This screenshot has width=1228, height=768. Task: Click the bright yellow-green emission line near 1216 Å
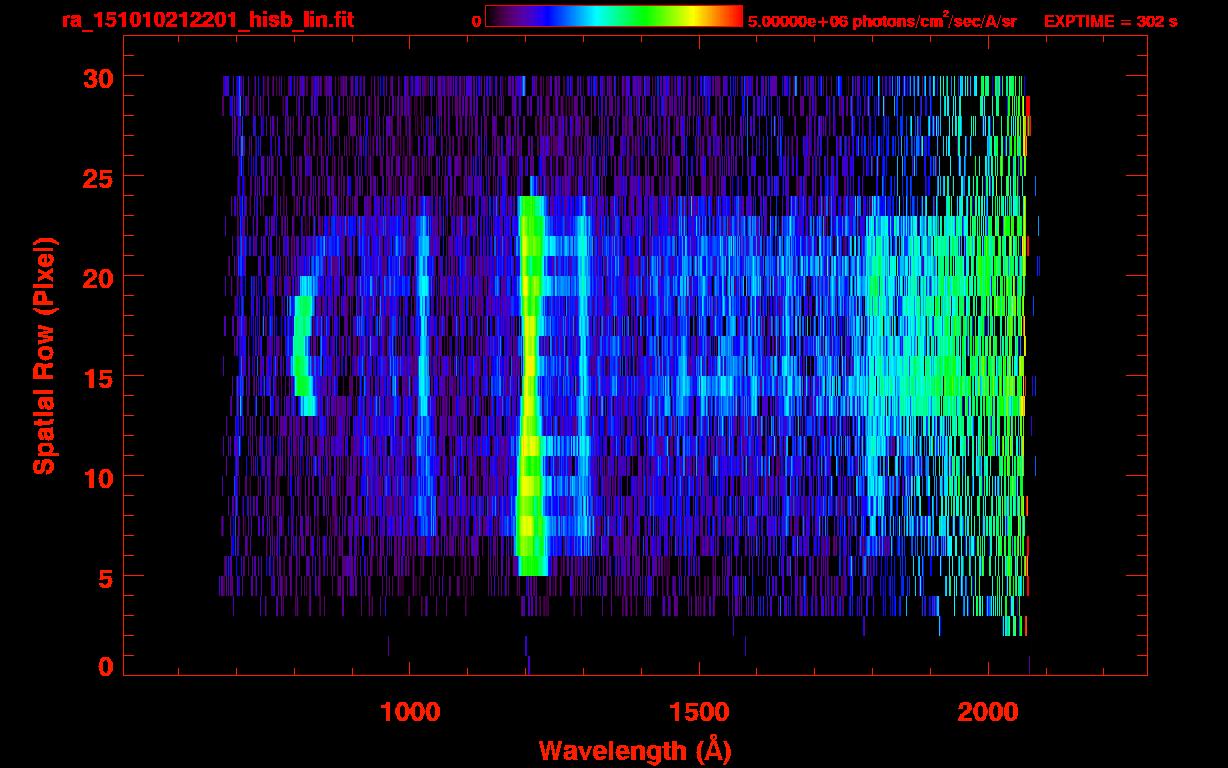pyautogui.click(x=530, y=385)
